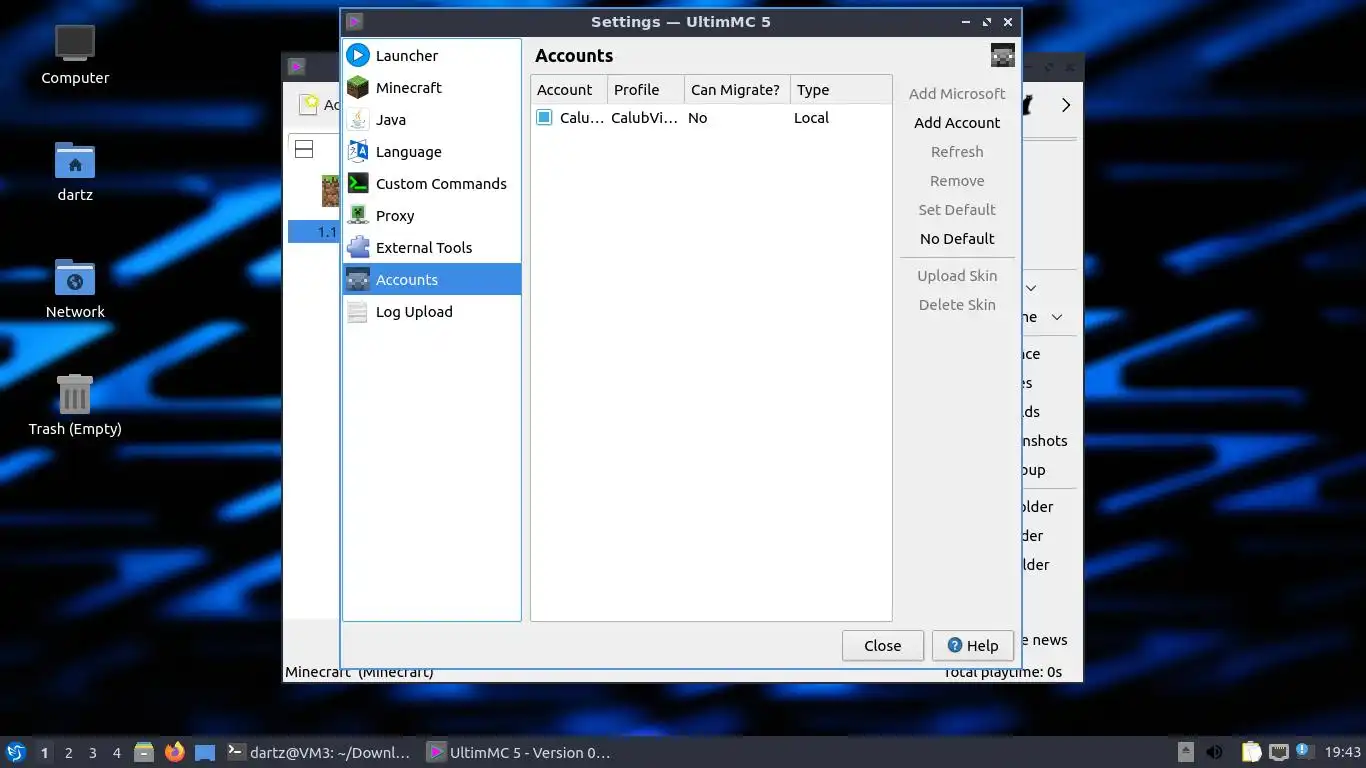Click the Upload Skin button

[957, 276]
